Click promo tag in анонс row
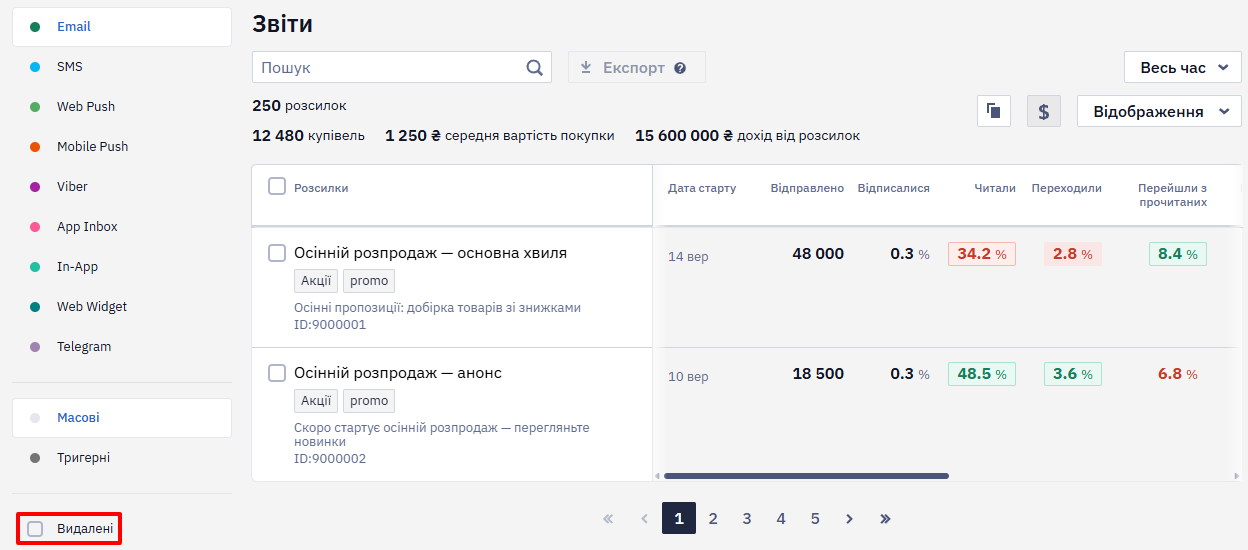Image resolution: width=1248 pixels, height=550 pixels. (x=369, y=401)
